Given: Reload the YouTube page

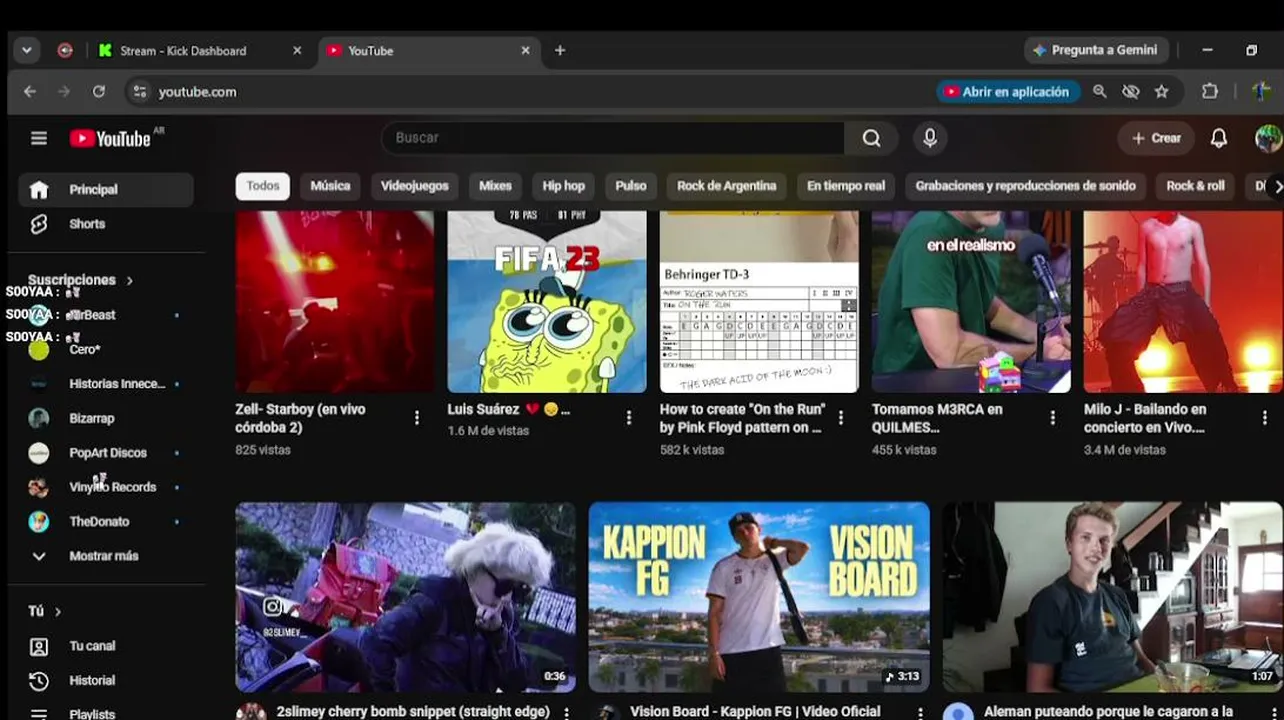Looking at the screenshot, I should [x=99, y=91].
